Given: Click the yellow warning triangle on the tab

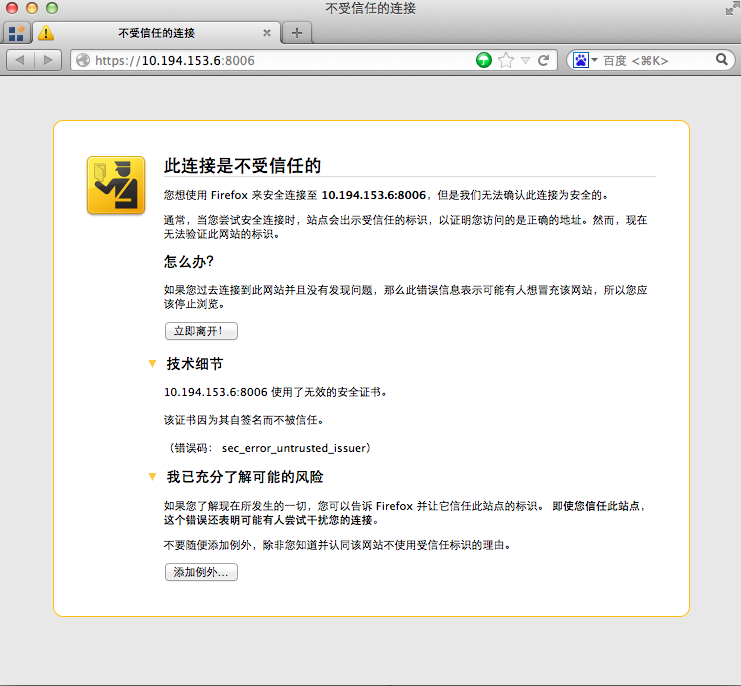Looking at the screenshot, I should point(46,33).
